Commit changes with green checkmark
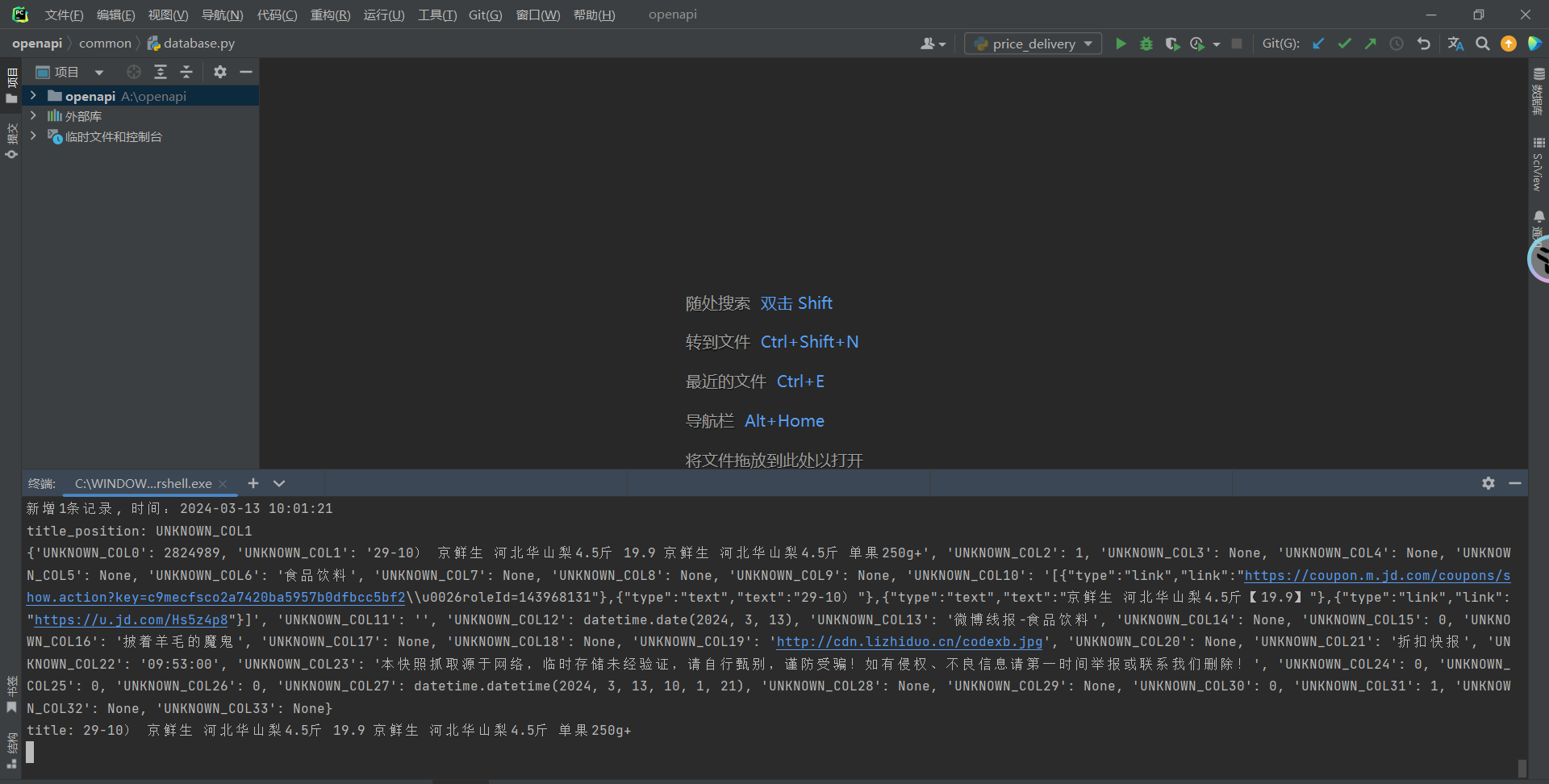 point(1345,44)
